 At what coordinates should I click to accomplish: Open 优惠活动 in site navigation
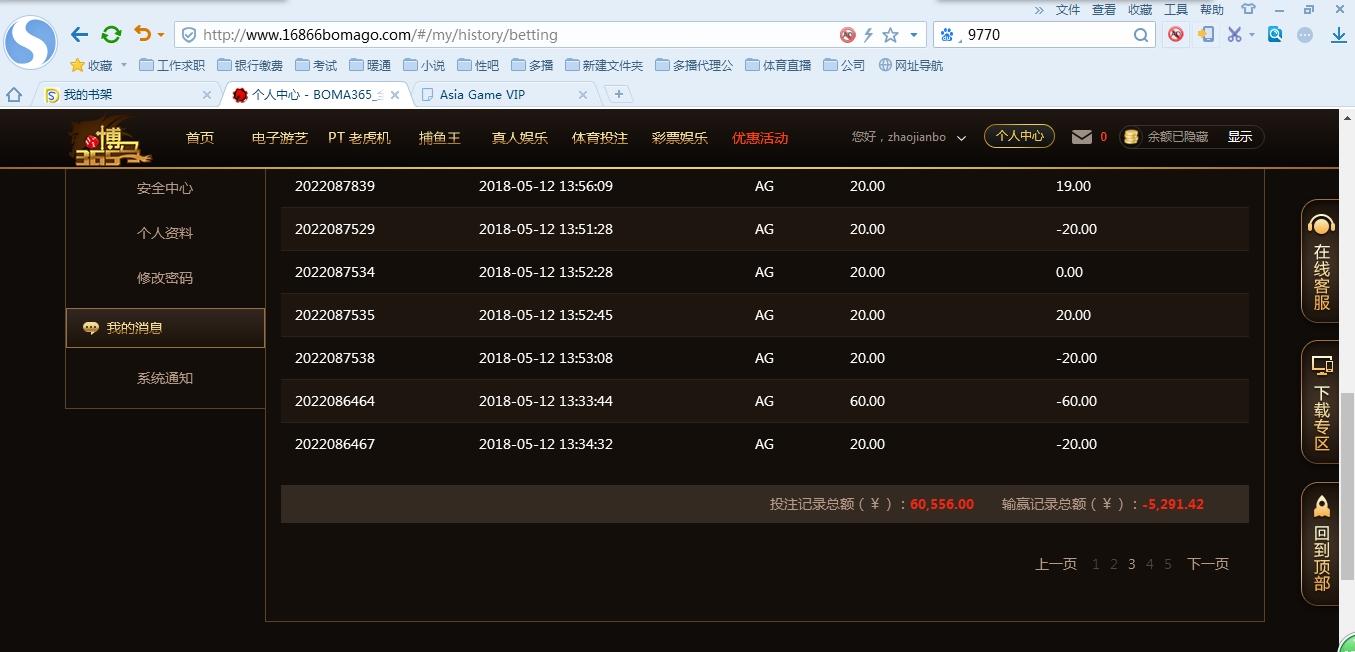(760, 138)
